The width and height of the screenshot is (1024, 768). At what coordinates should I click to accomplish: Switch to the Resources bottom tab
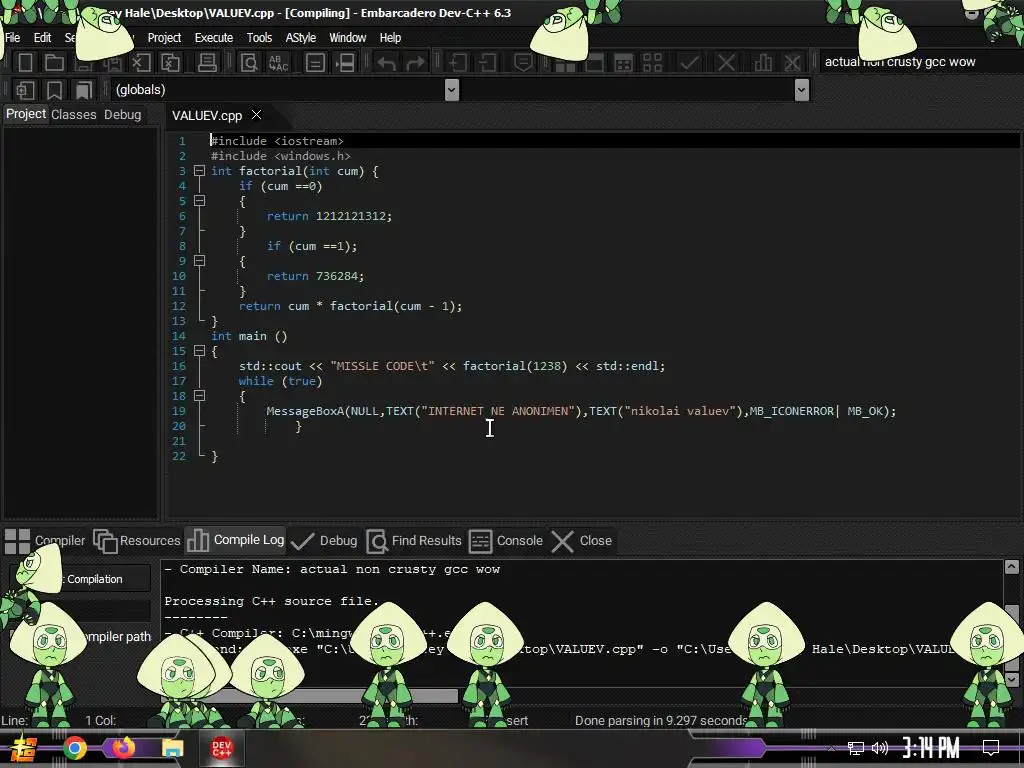[136, 541]
